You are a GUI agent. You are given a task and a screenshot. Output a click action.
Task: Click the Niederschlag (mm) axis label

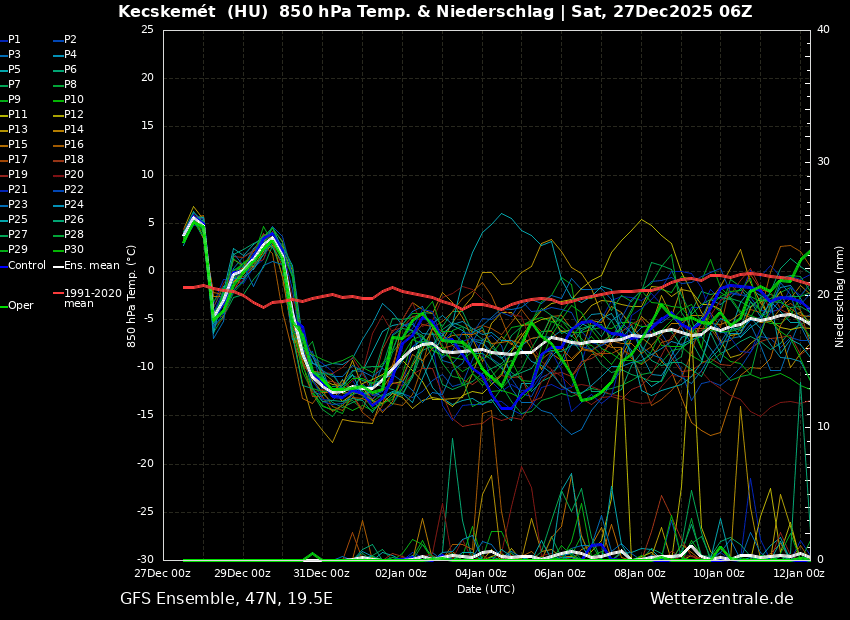tap(840, 296)
